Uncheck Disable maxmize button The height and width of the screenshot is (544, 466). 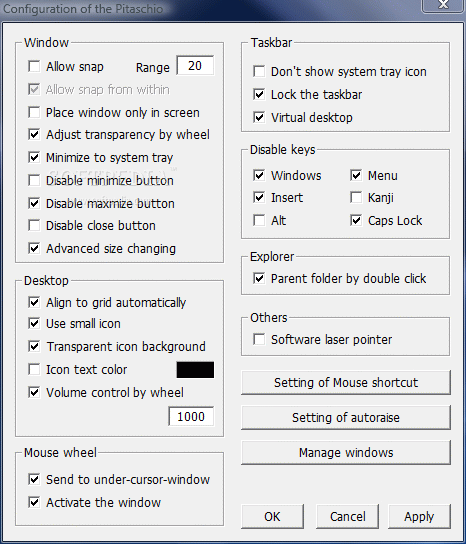tap(34, 203)
